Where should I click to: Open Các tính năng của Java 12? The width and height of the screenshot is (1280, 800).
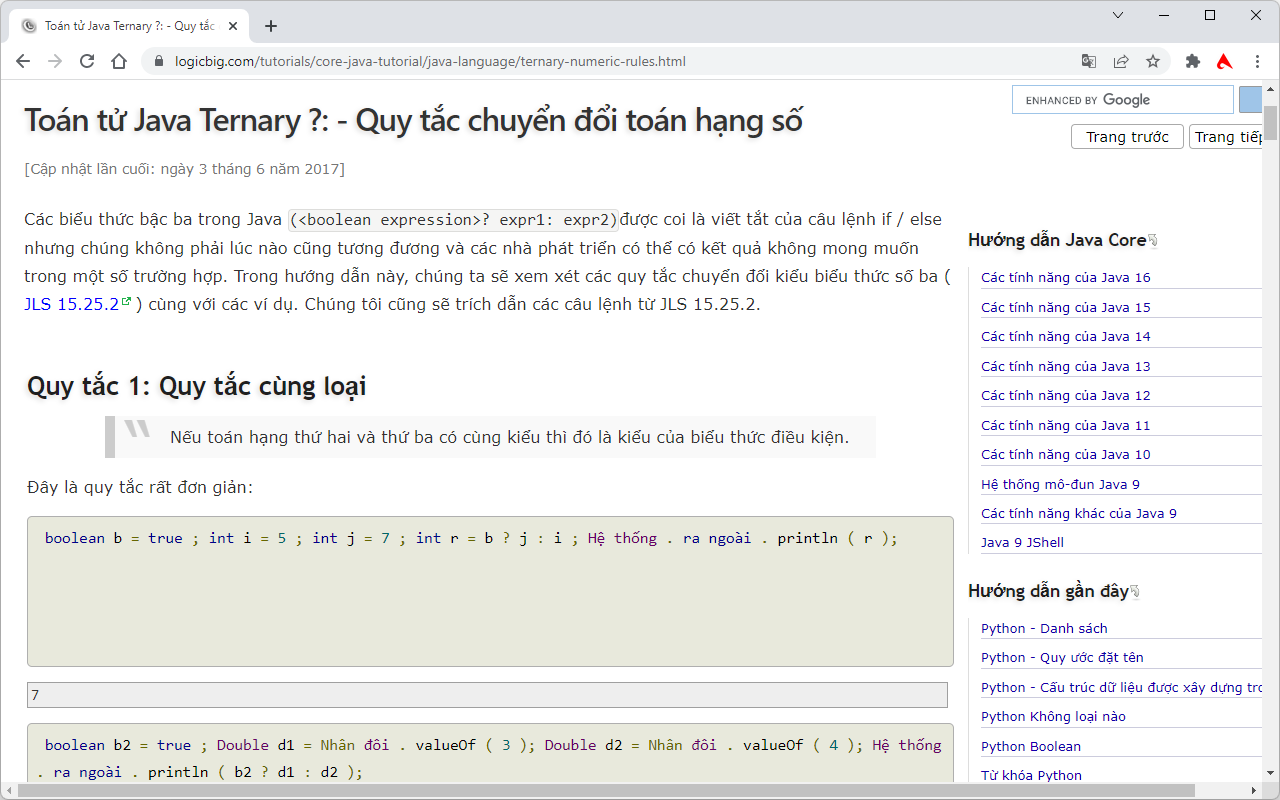click(1066, 396)
